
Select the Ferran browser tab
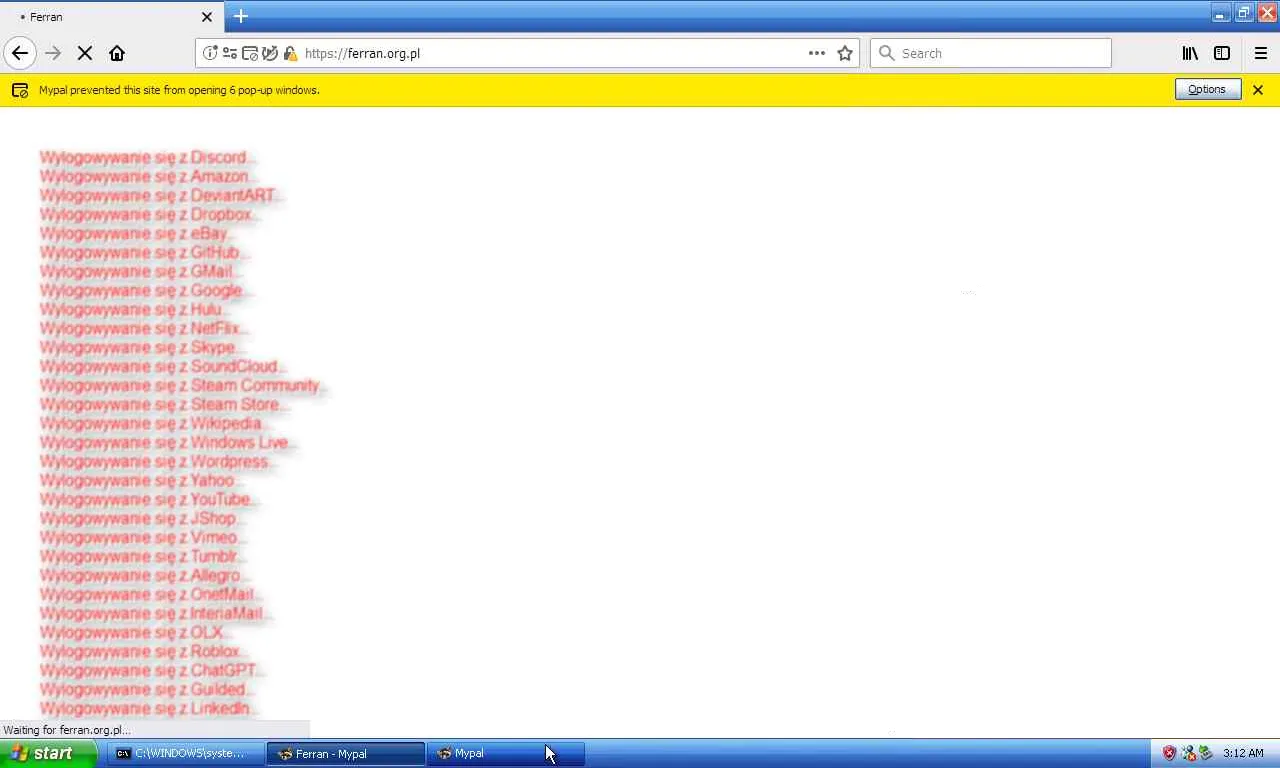pyautogui.click(x=111, y=17)
